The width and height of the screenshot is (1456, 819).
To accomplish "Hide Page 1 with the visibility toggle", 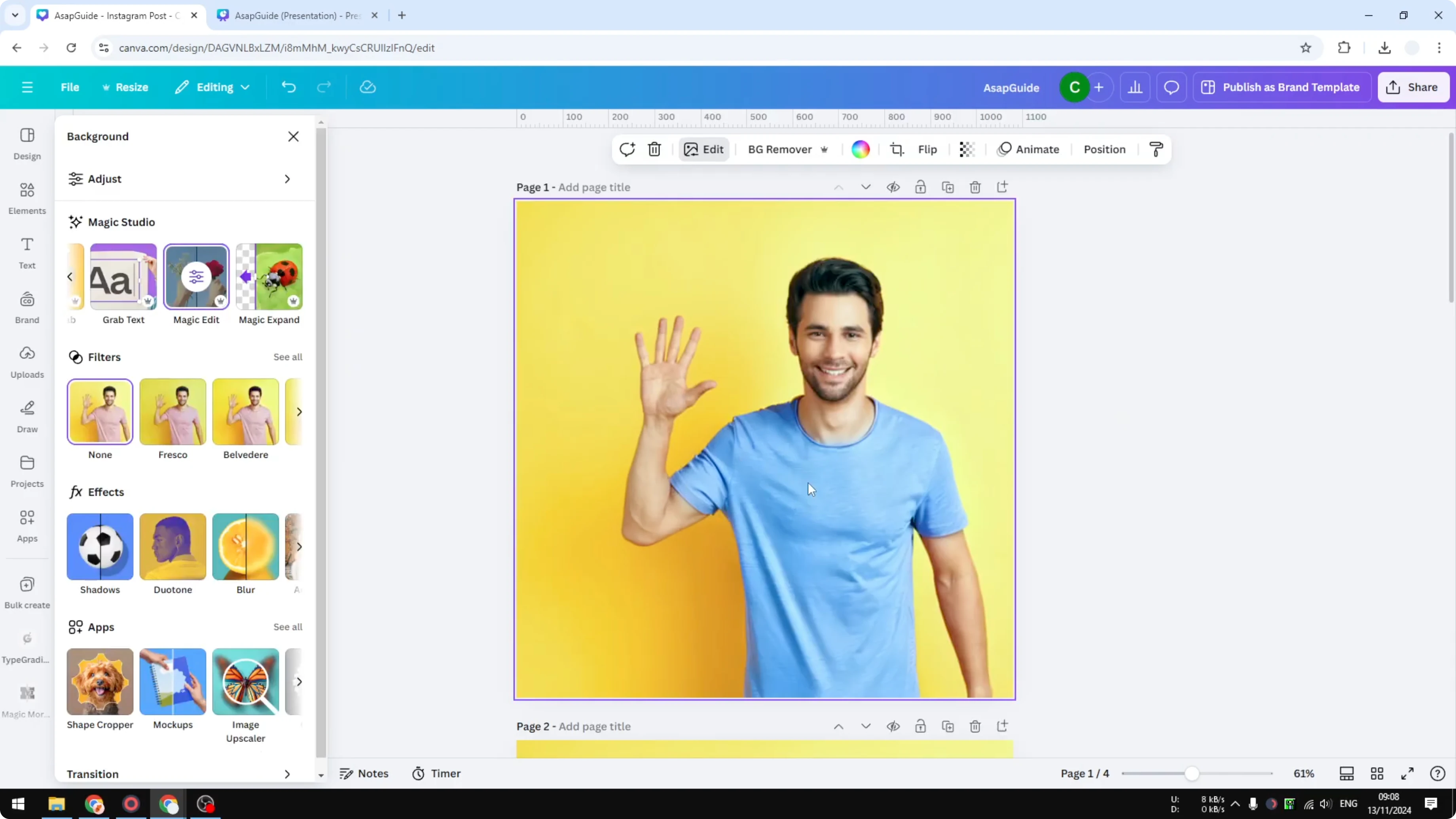I will click(x=894, y=187).
